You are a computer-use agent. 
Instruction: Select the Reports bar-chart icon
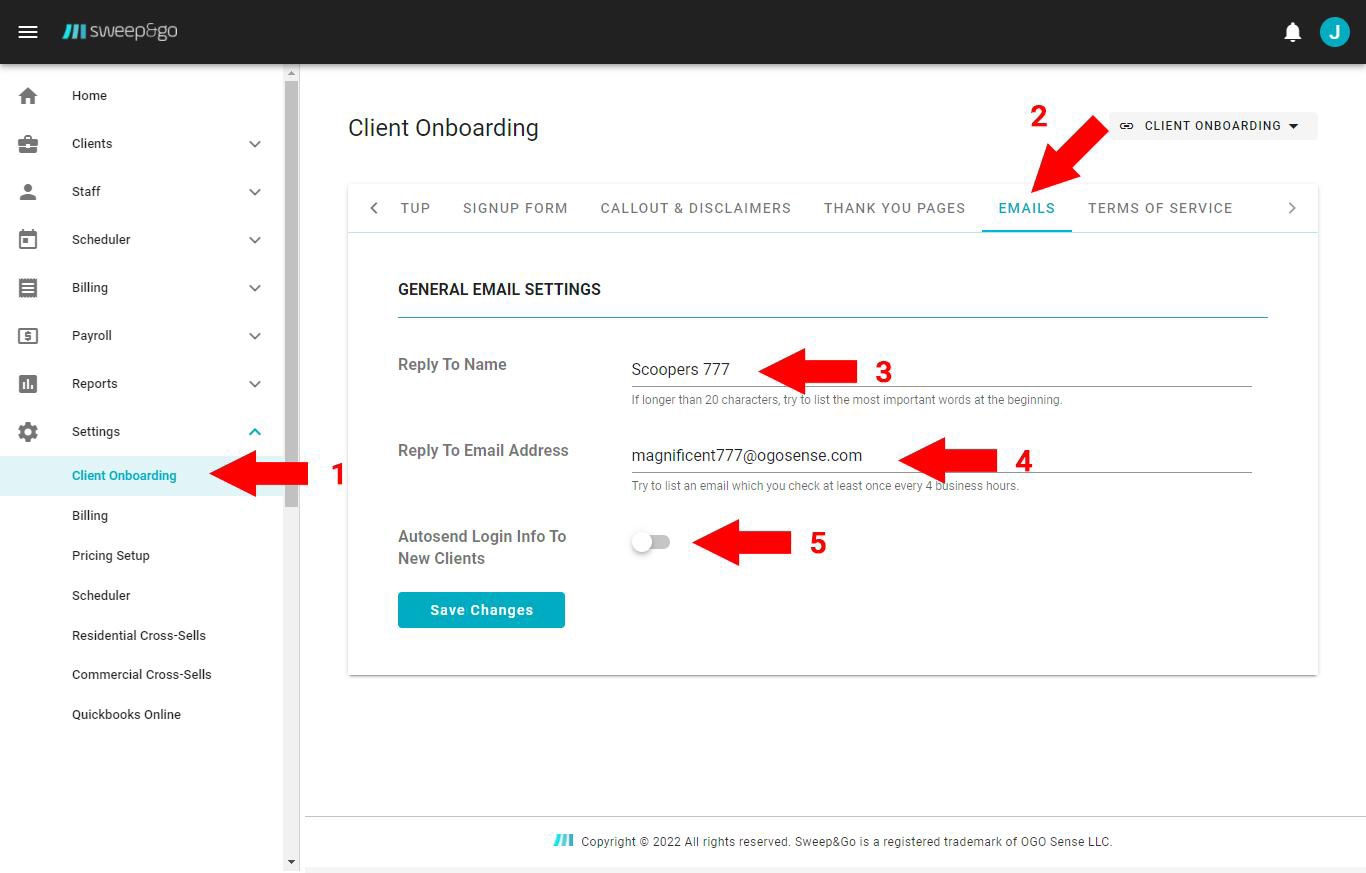(x=28, y=383)
